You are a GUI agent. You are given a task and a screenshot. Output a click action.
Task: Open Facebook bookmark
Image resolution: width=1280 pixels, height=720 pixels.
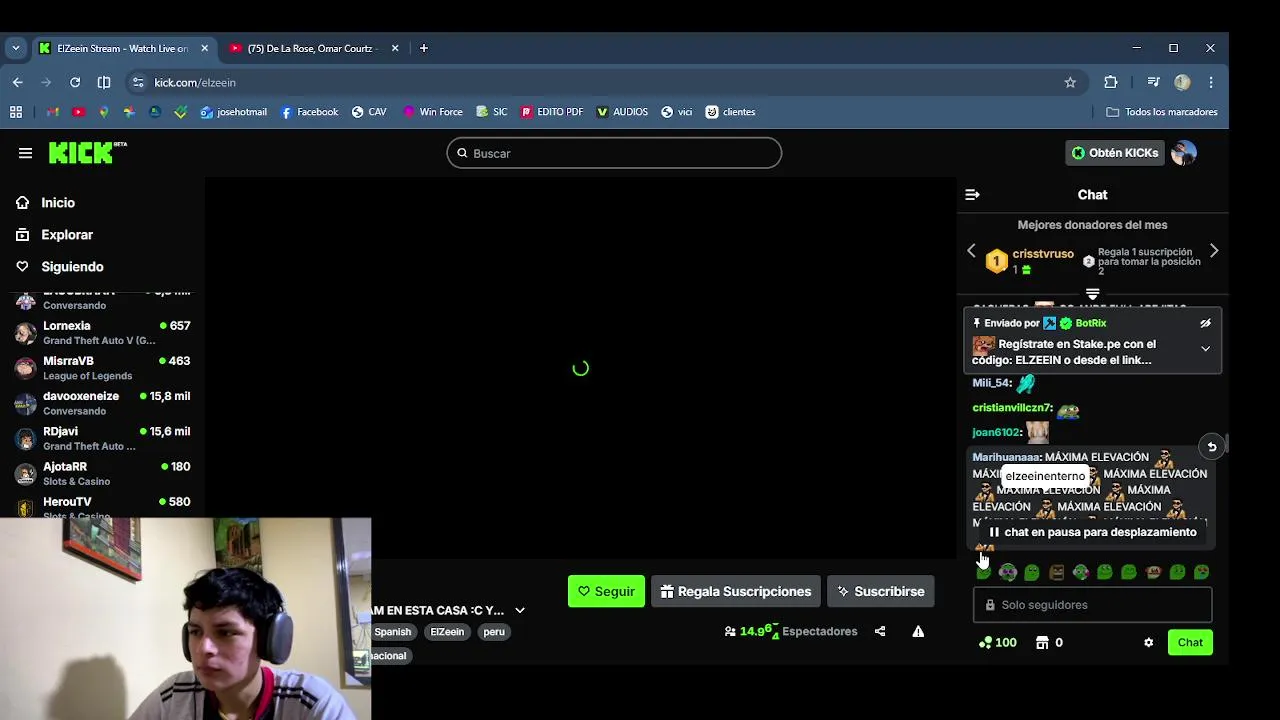click(309, 112)
